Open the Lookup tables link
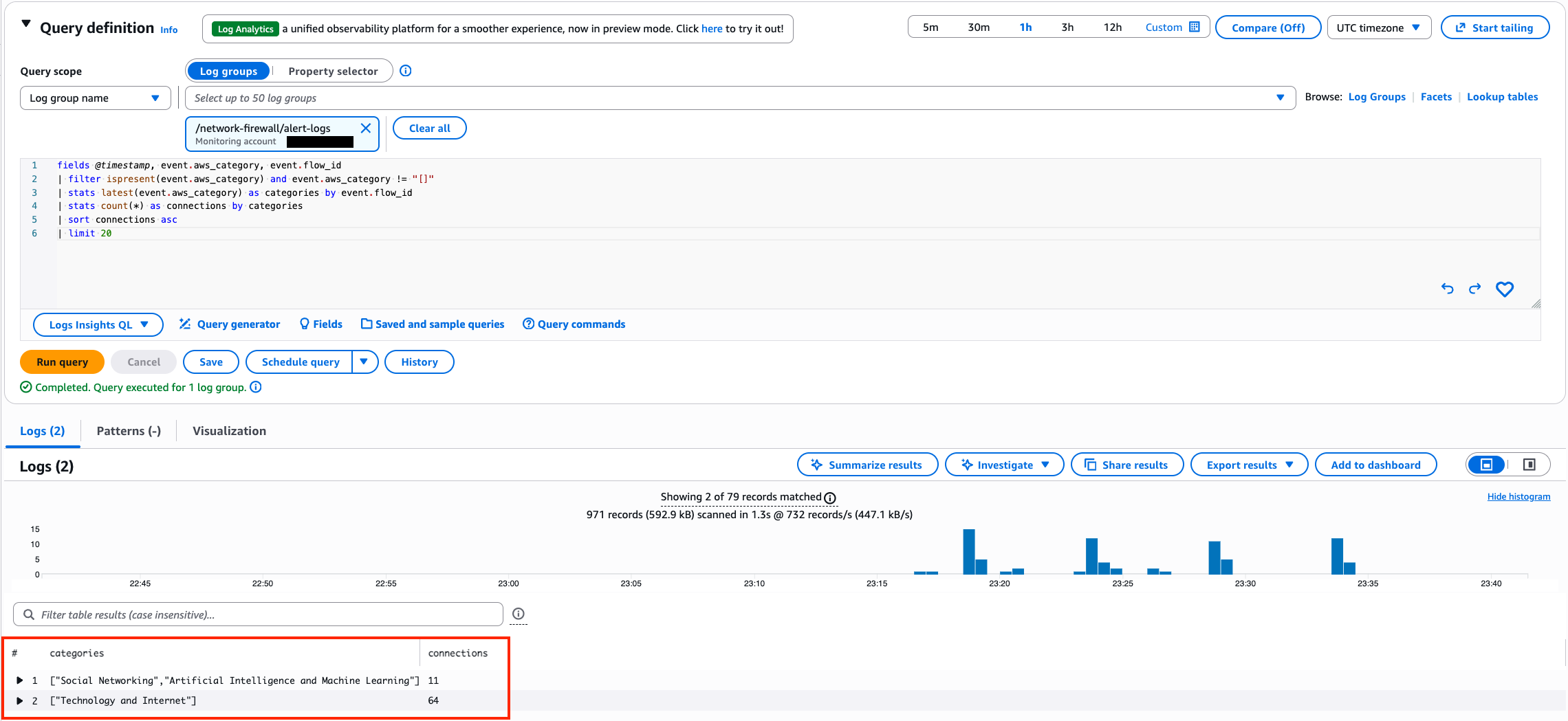This screenshot has height=721, width=1568. point(1502,97)
